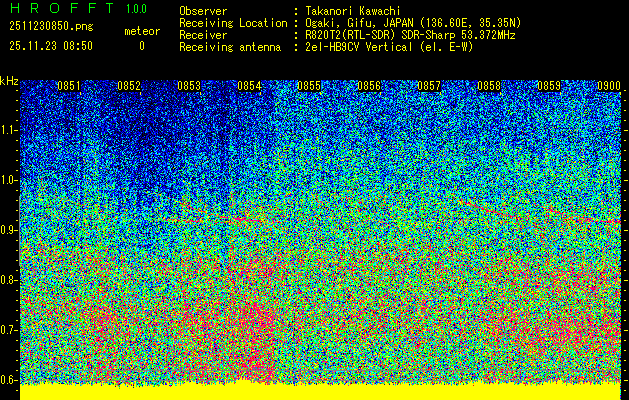Click the 1.1 kHz axis label

(x=9, y=130)
